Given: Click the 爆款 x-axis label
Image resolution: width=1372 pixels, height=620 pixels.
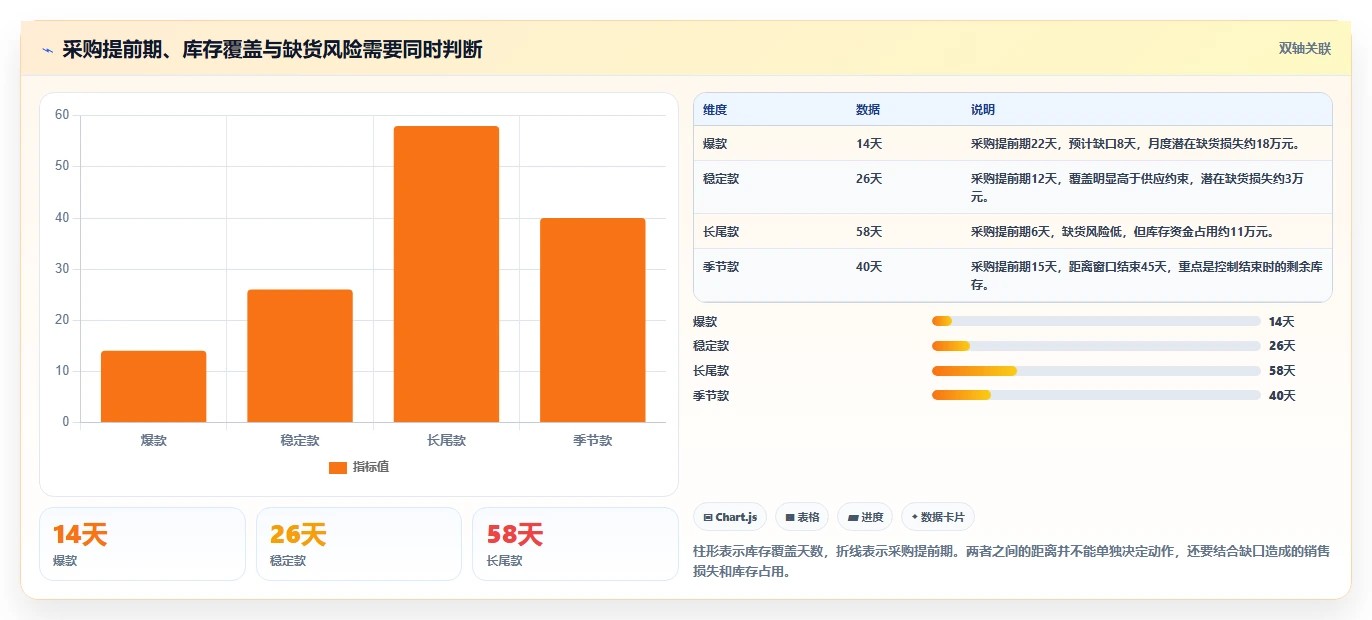Looking at the screenshot, I should coord(153,440).
